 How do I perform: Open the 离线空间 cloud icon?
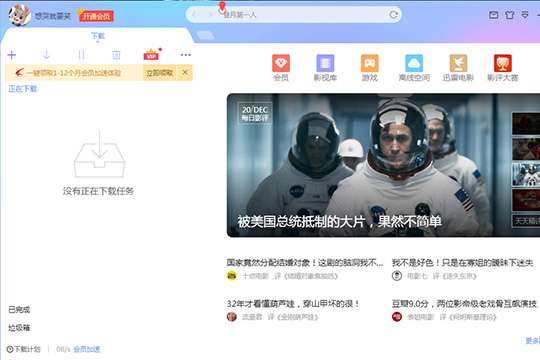(414, 68)
